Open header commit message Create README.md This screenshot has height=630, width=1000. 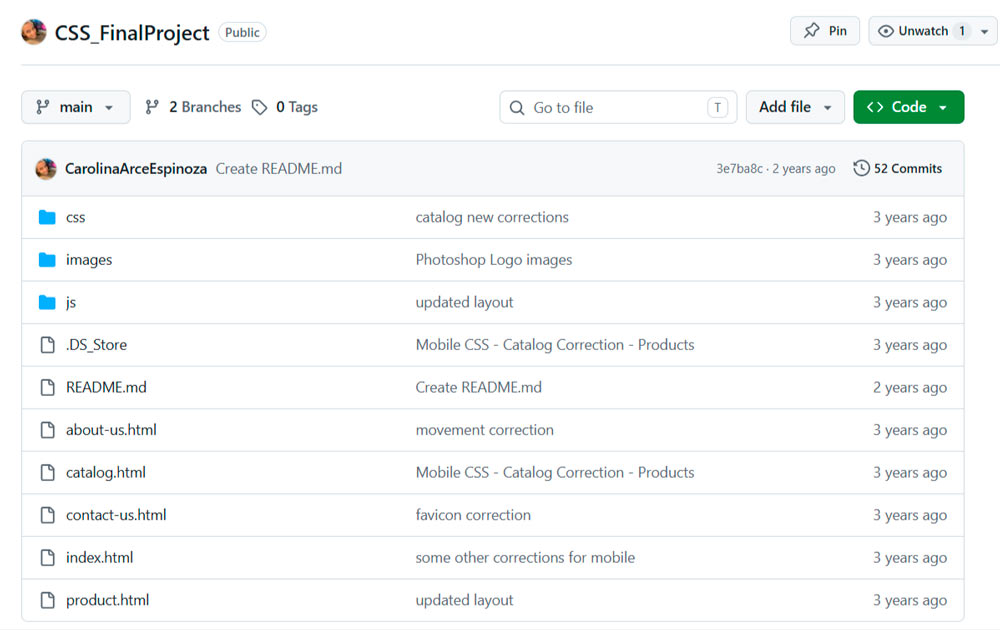pyautogui.click(x=279, y=169)
